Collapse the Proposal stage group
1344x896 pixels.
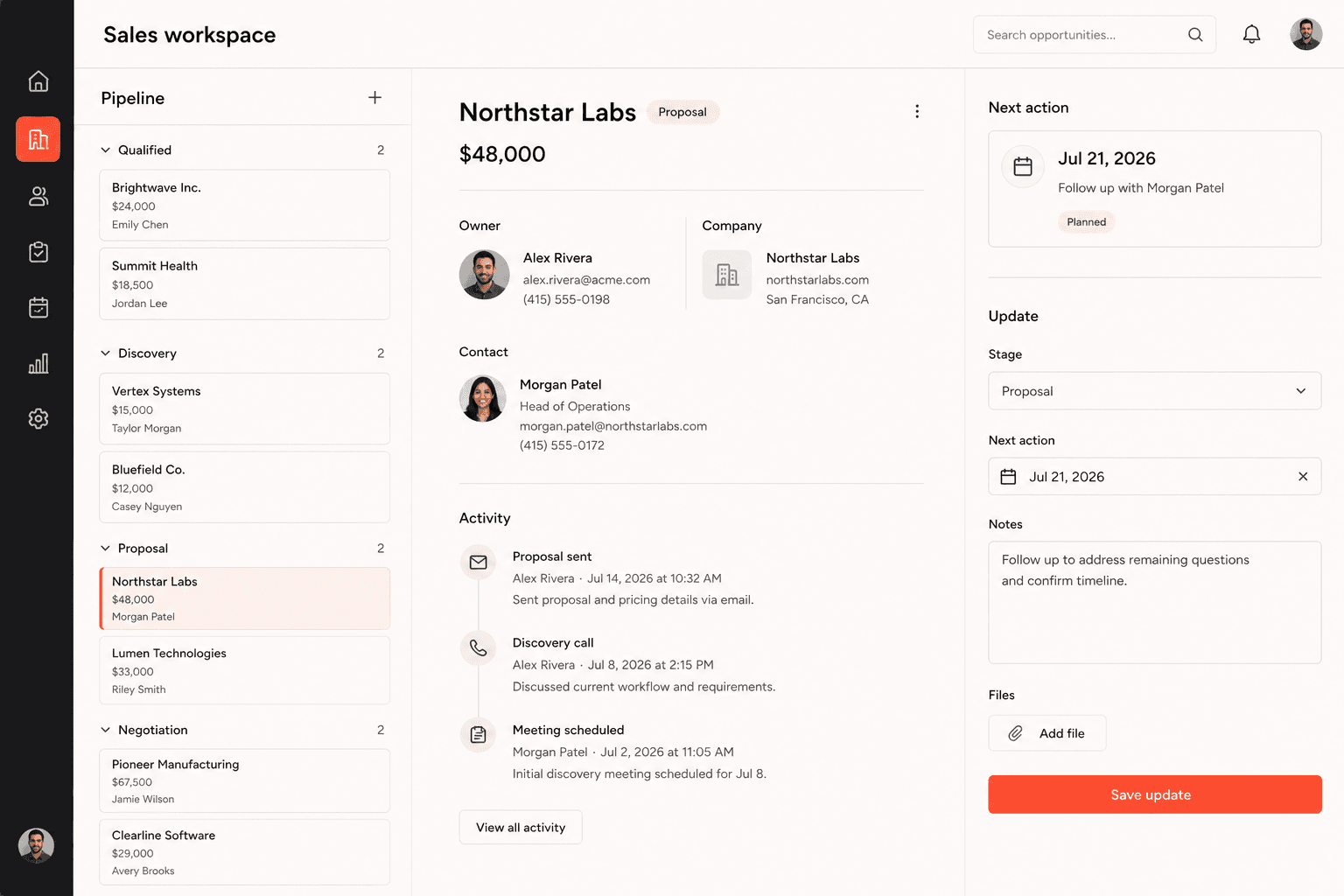pyautogui.click(x=106, y=549)
